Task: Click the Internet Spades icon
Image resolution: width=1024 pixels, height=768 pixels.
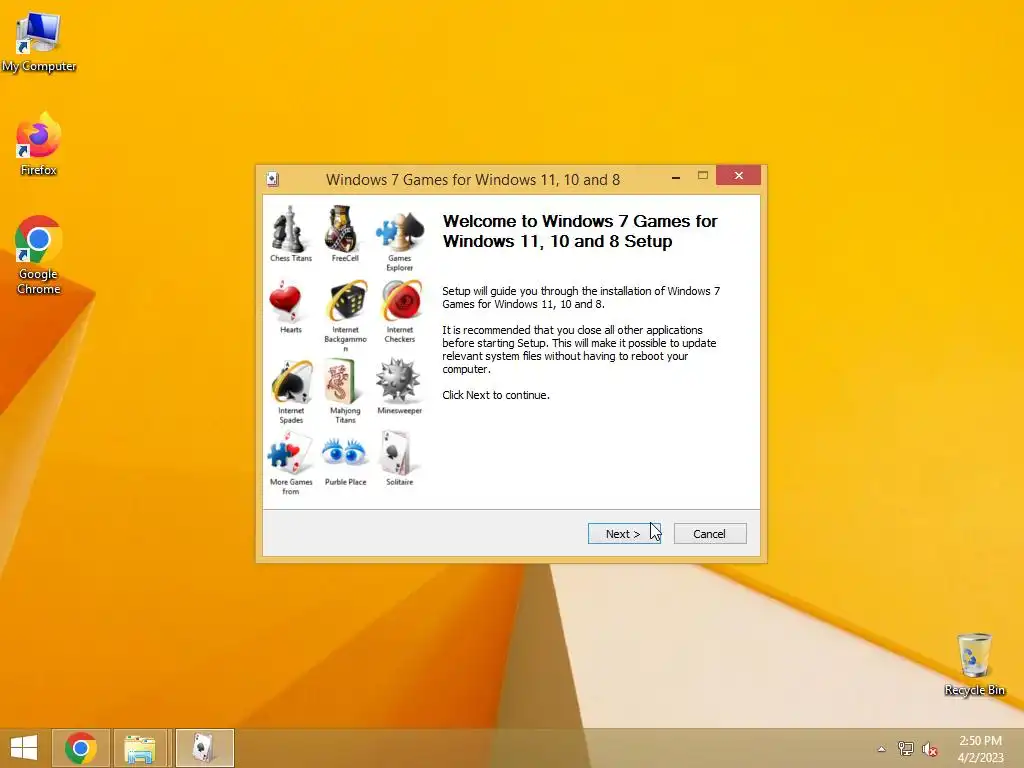Action: [291, 381]
